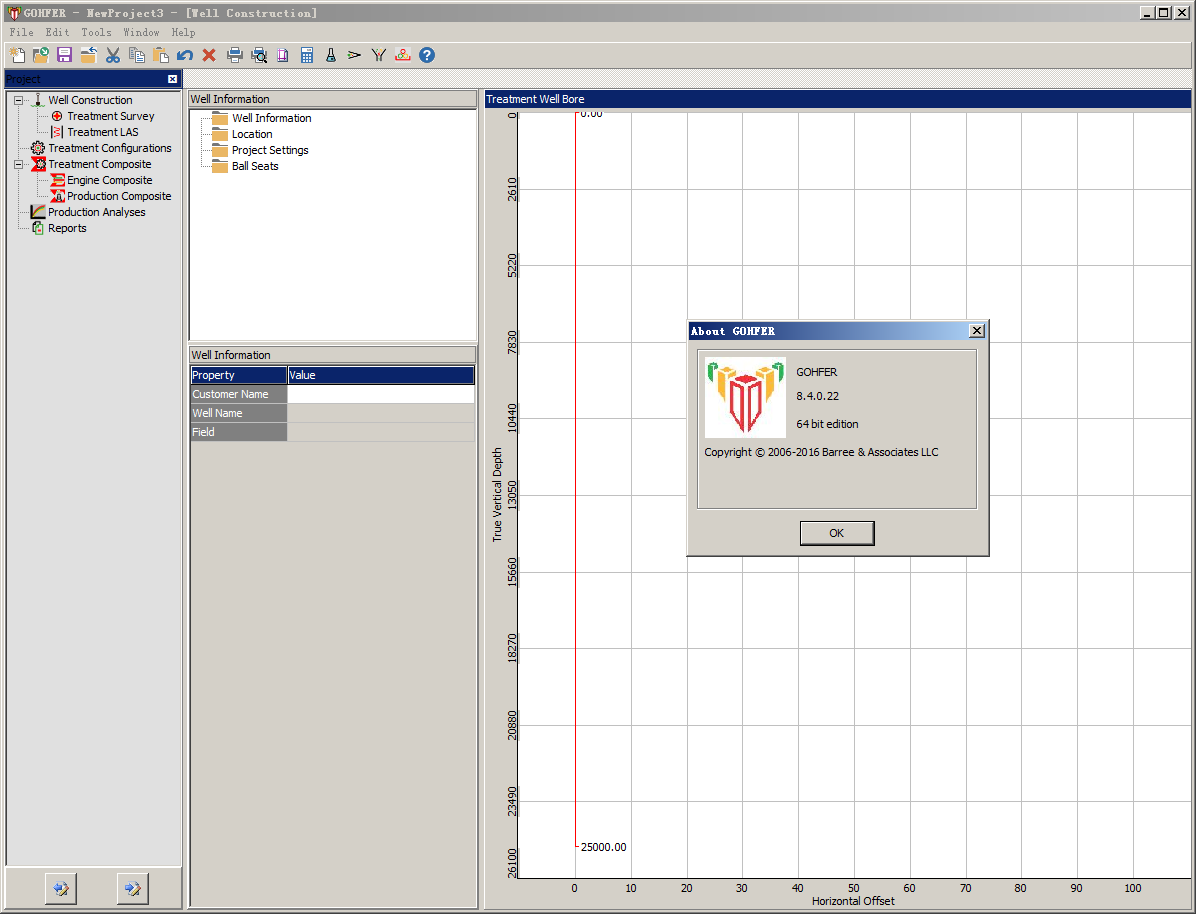The image size is (1196, 914).
Task: Select Treatment LAS in the project tree
Action: point(103,132)
